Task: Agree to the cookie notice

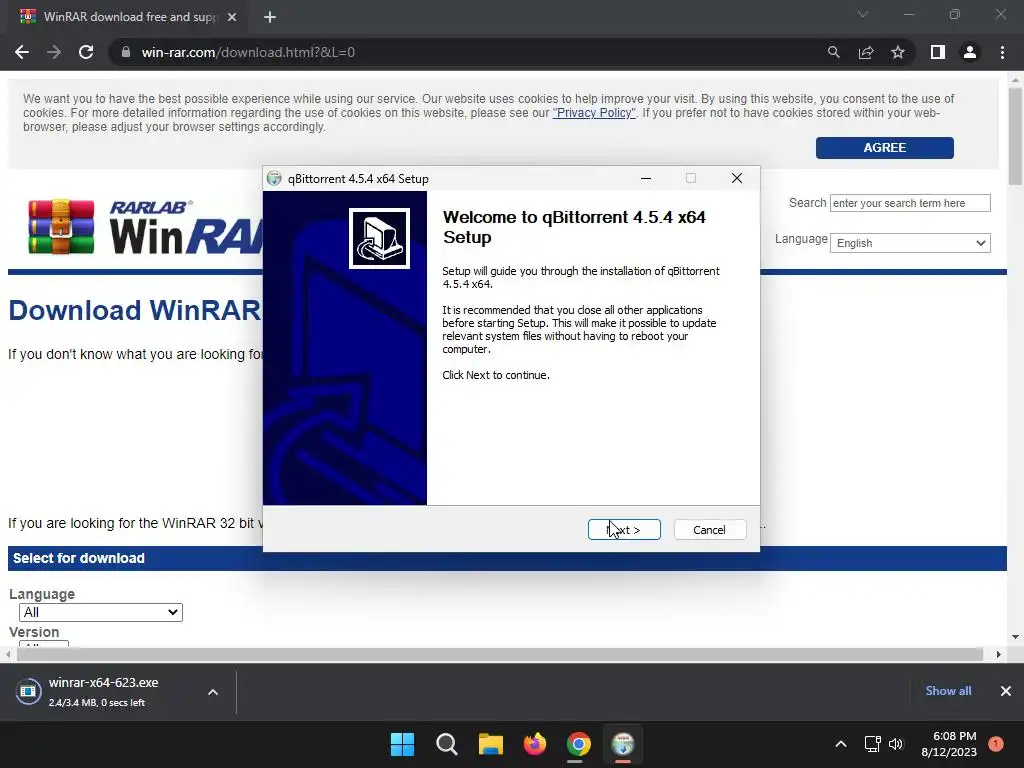Action: click(884, 148)
